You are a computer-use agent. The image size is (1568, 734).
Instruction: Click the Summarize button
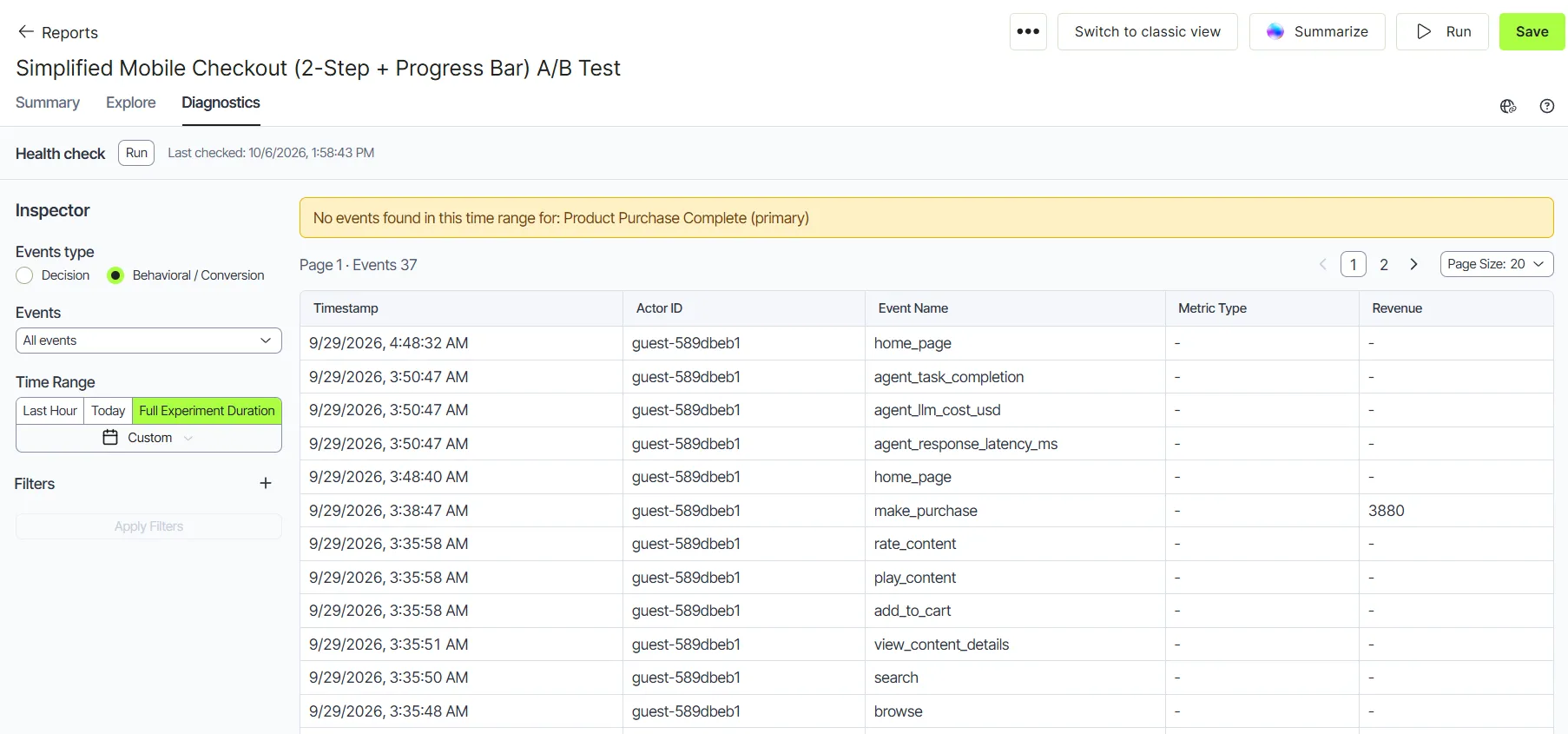[1317, 32]
